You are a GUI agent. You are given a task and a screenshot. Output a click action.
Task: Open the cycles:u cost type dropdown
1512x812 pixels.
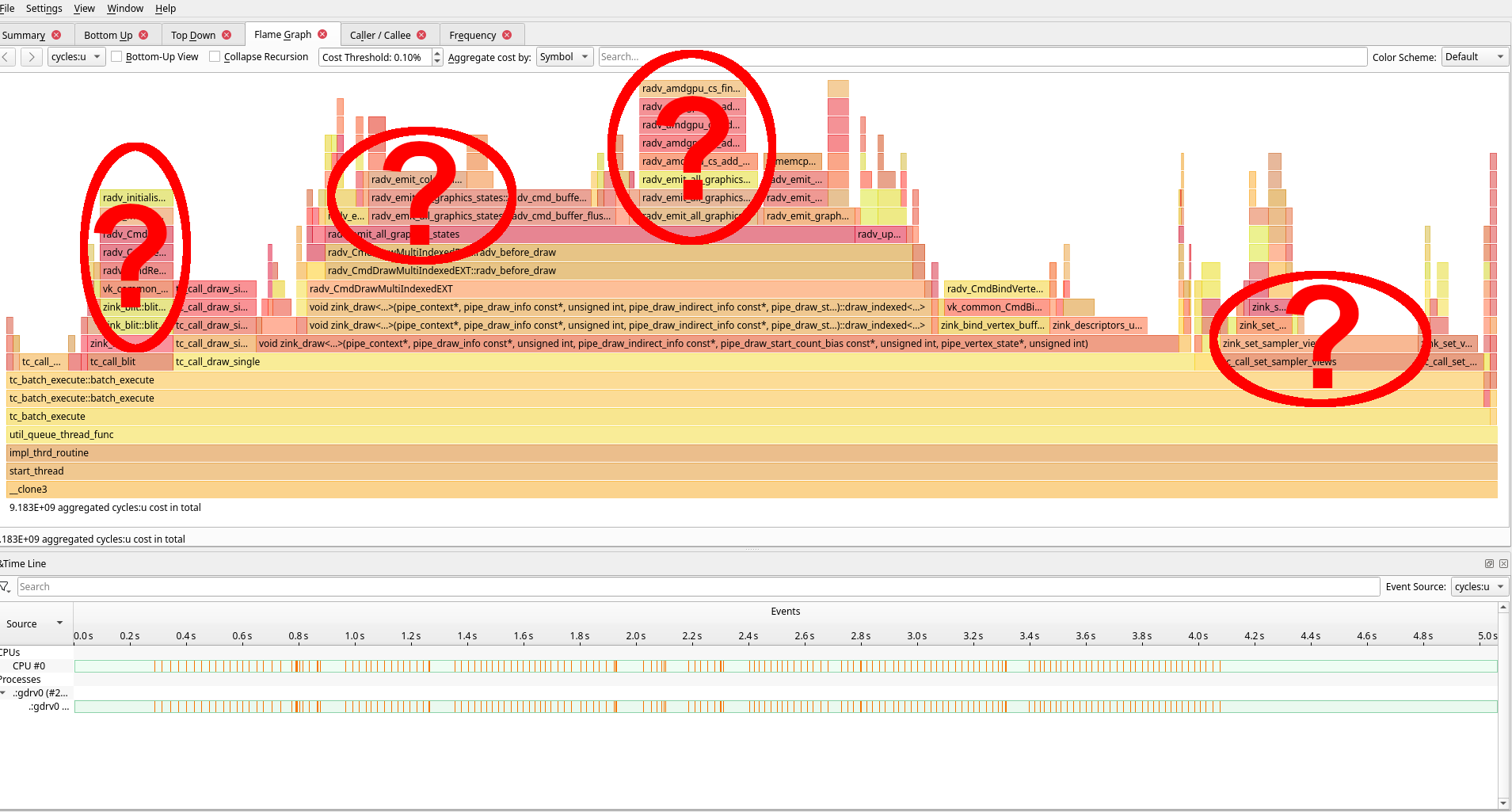pyautogui.click(x=77, y=57)
